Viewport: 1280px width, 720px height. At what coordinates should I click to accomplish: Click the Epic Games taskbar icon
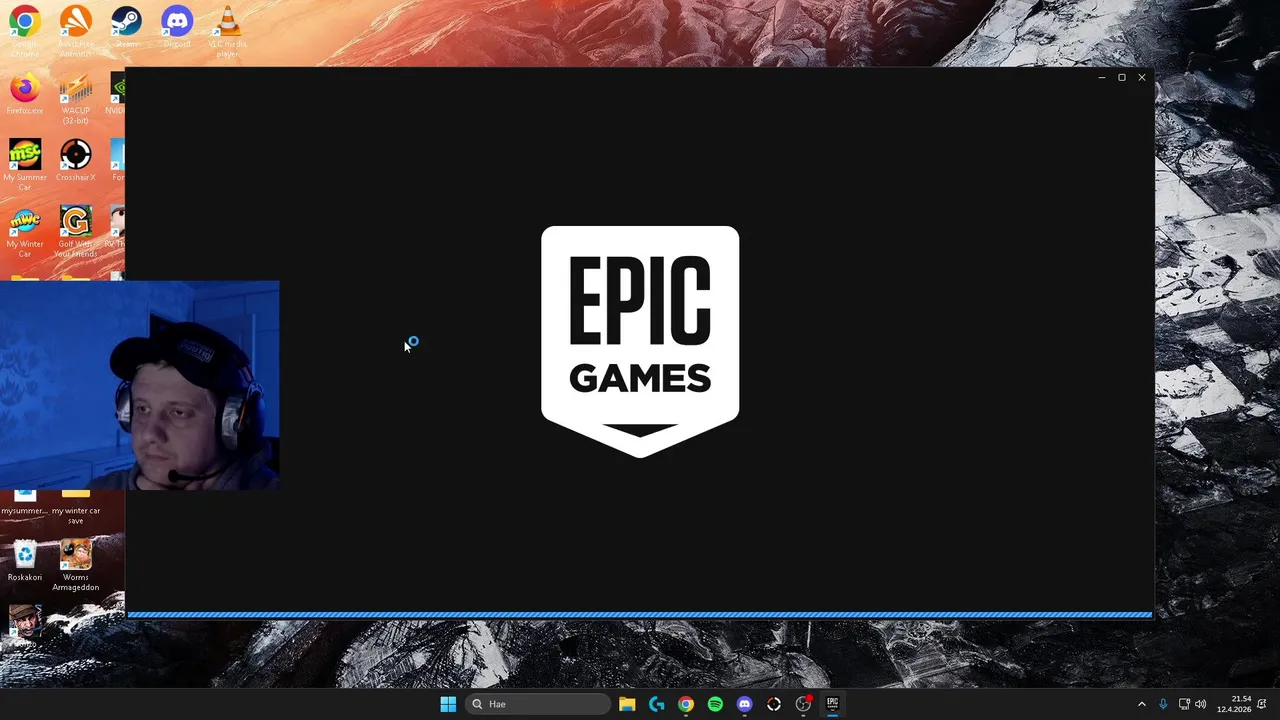(832, 704)
